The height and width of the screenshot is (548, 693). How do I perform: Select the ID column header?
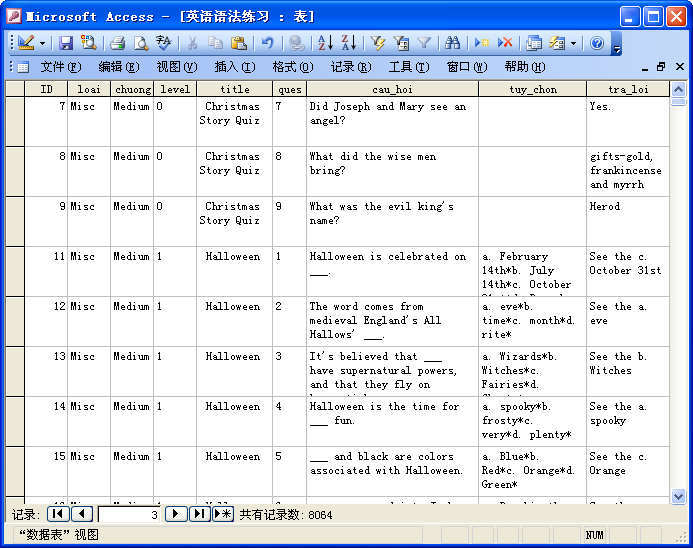(x=46, y=89)
